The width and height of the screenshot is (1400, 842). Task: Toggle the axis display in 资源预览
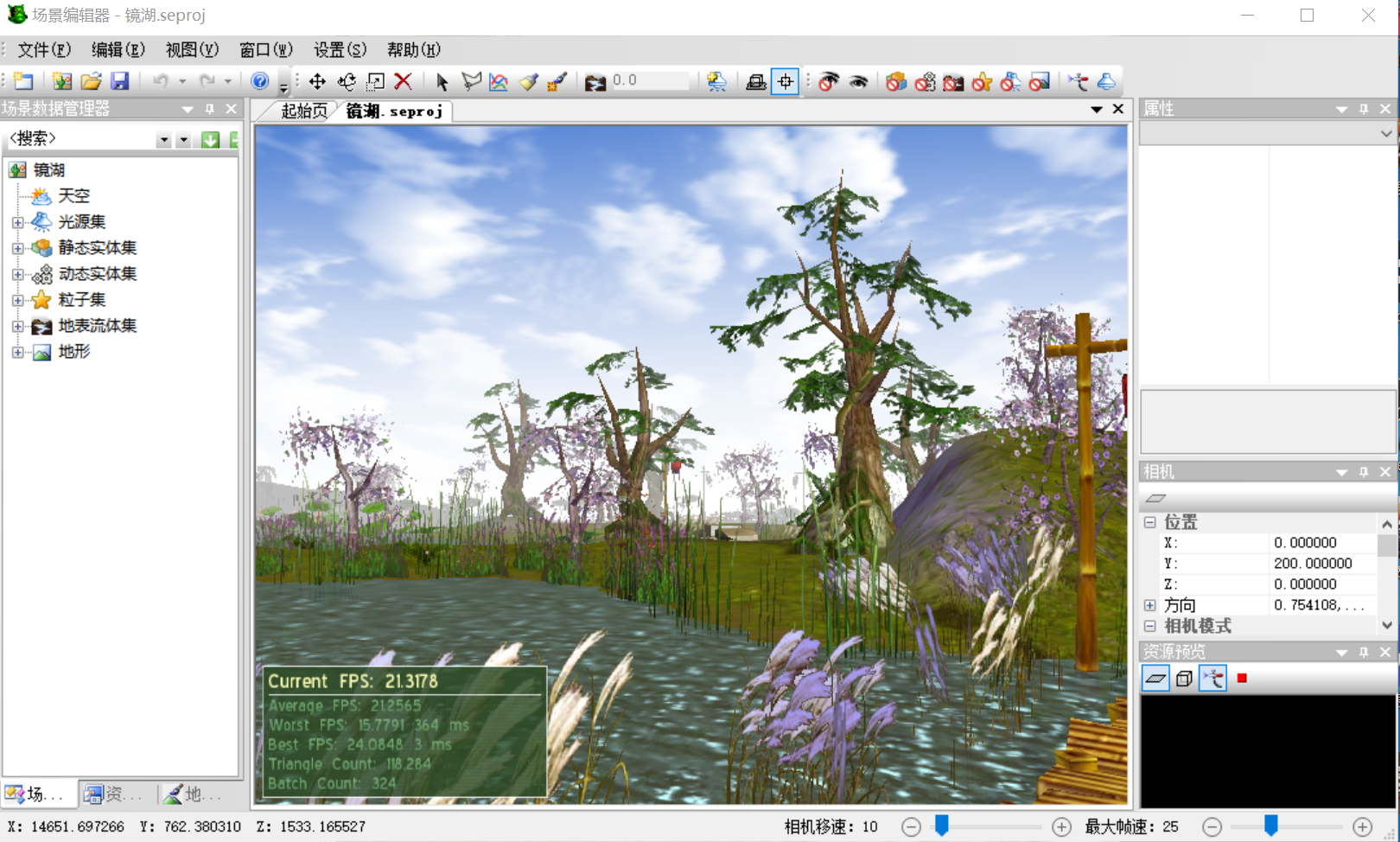(x=1212, y=679)
